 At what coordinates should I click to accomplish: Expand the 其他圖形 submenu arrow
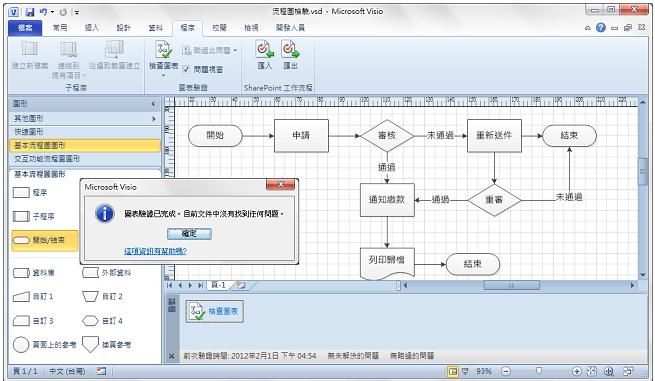click(x=154, y=119)
